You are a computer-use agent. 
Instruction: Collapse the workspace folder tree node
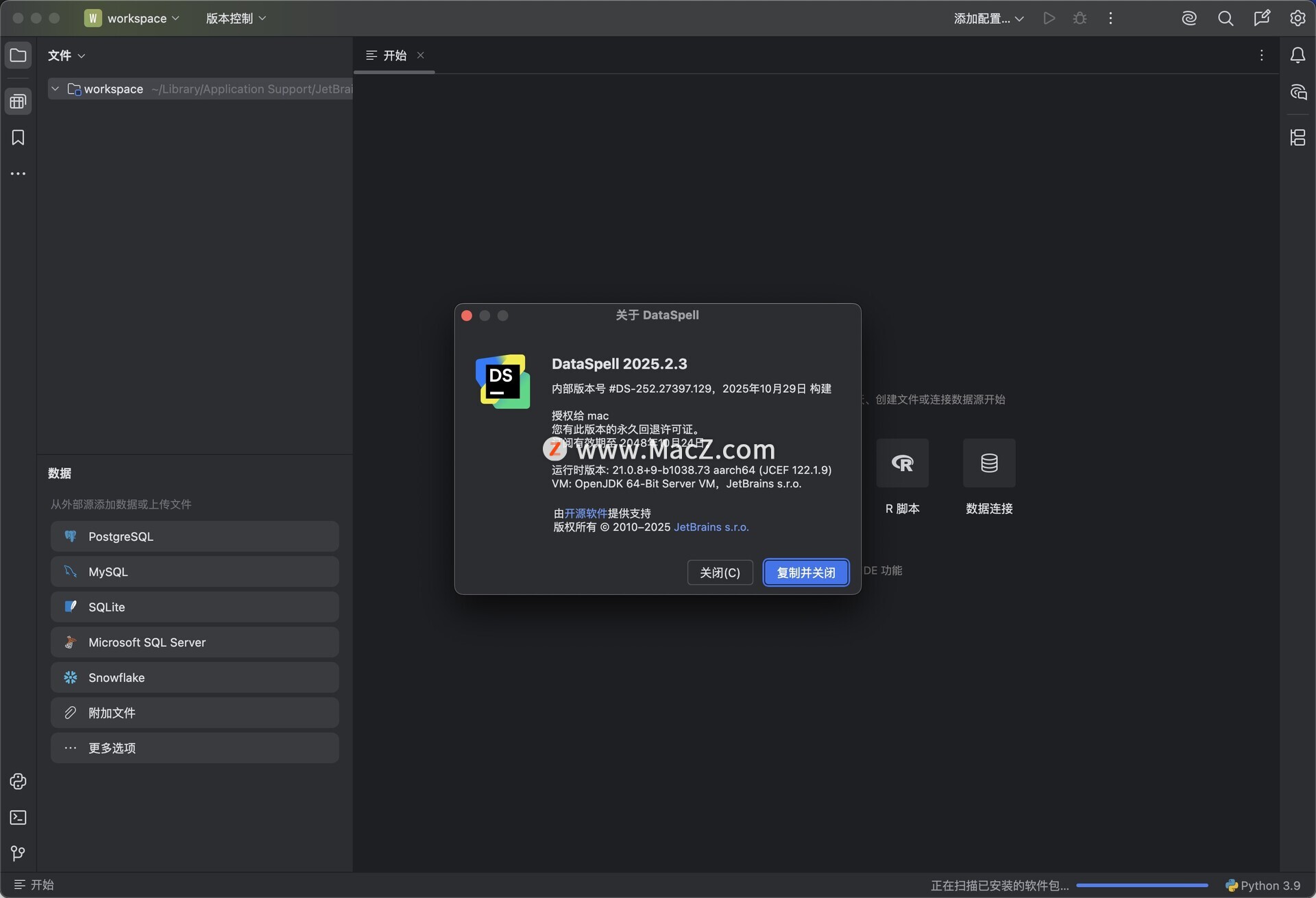point(56,89)
